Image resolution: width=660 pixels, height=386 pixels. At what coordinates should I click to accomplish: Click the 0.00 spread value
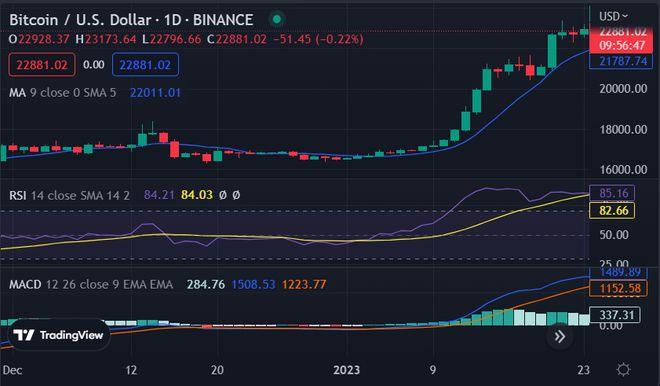[x=94, y=65]
